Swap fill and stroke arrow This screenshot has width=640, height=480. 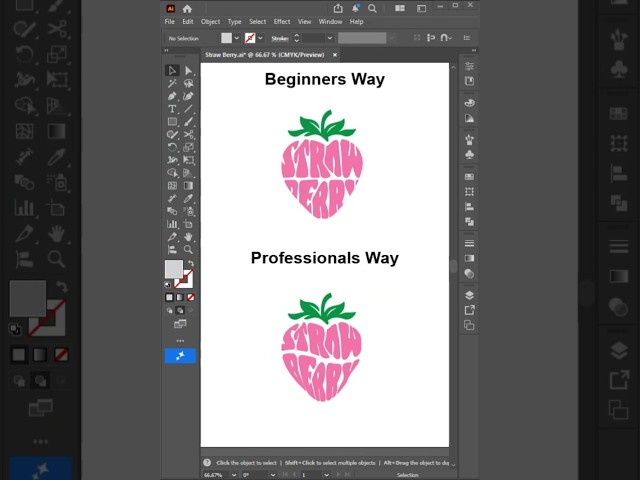[x=191, y=263]
